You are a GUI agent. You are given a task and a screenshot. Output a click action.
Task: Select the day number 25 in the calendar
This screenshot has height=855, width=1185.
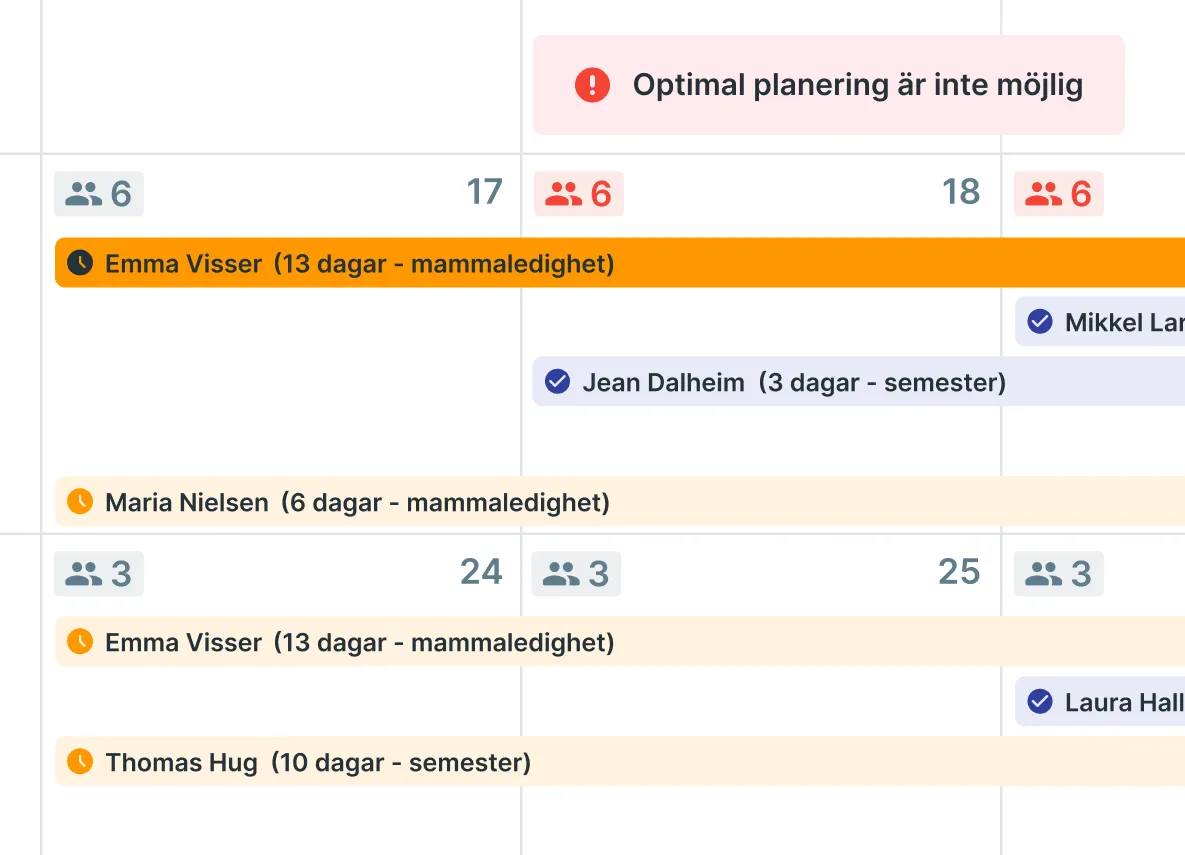click(959, 572)
